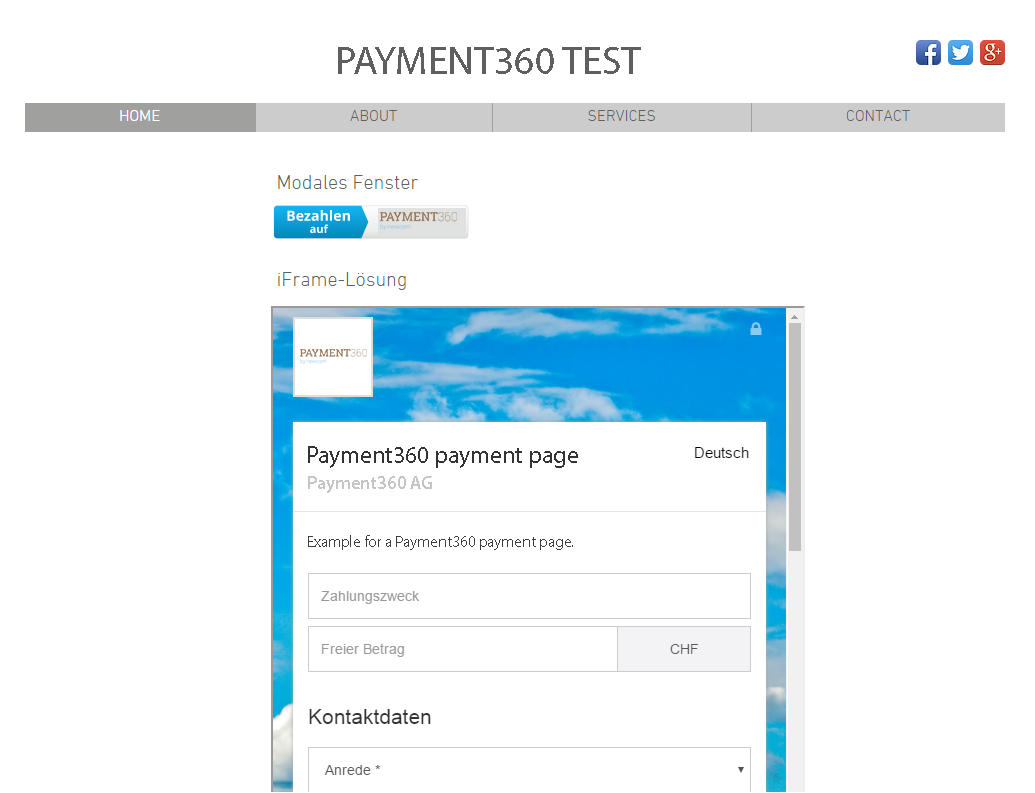Click the secure padlock icon in iframe
The height and width of the screenshot is (793, 1035).
click(756, 329)
